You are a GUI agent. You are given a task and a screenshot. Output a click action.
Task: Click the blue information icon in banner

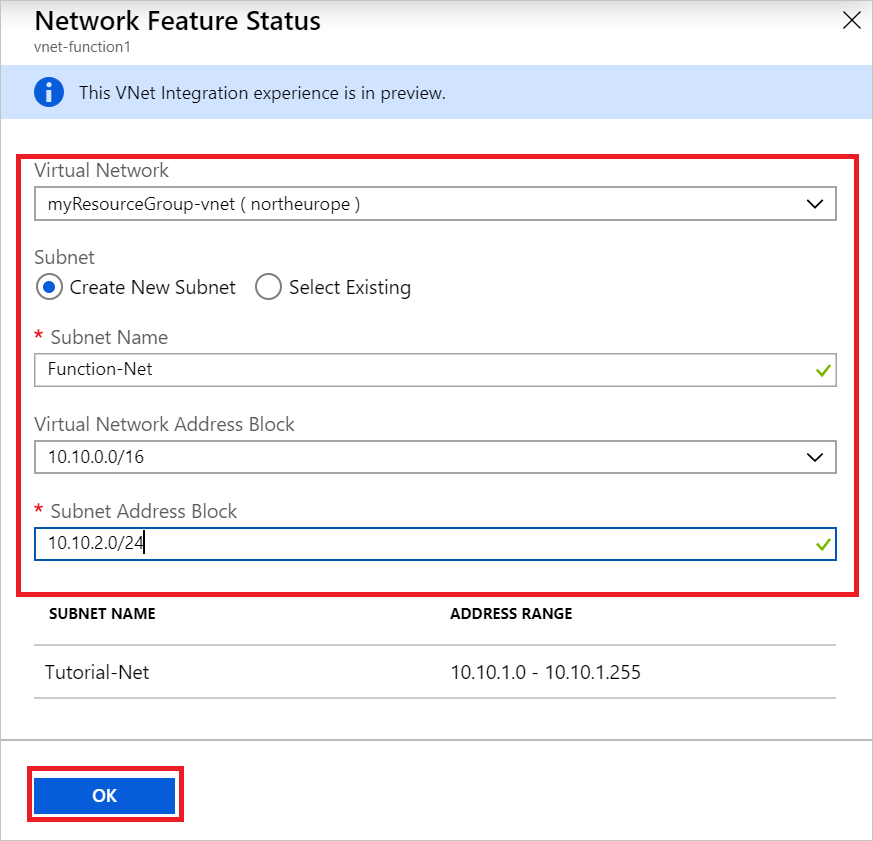tap(48, 92)
